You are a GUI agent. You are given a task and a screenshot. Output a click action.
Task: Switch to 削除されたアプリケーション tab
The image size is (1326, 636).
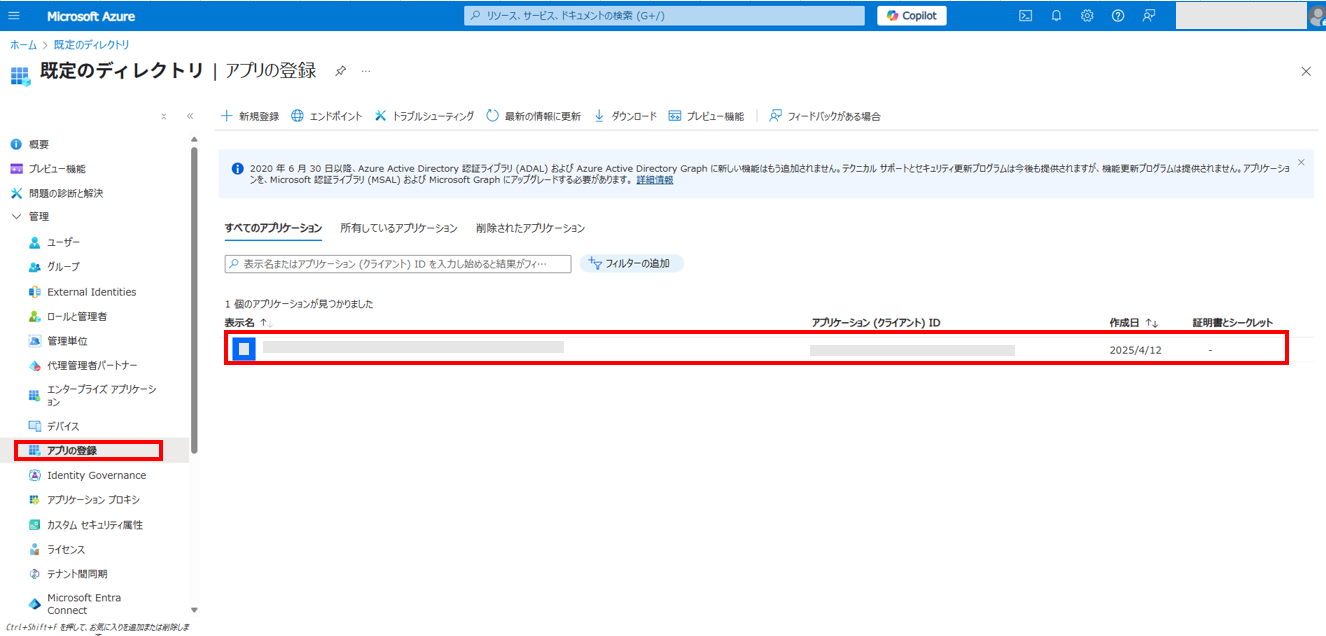530,228
